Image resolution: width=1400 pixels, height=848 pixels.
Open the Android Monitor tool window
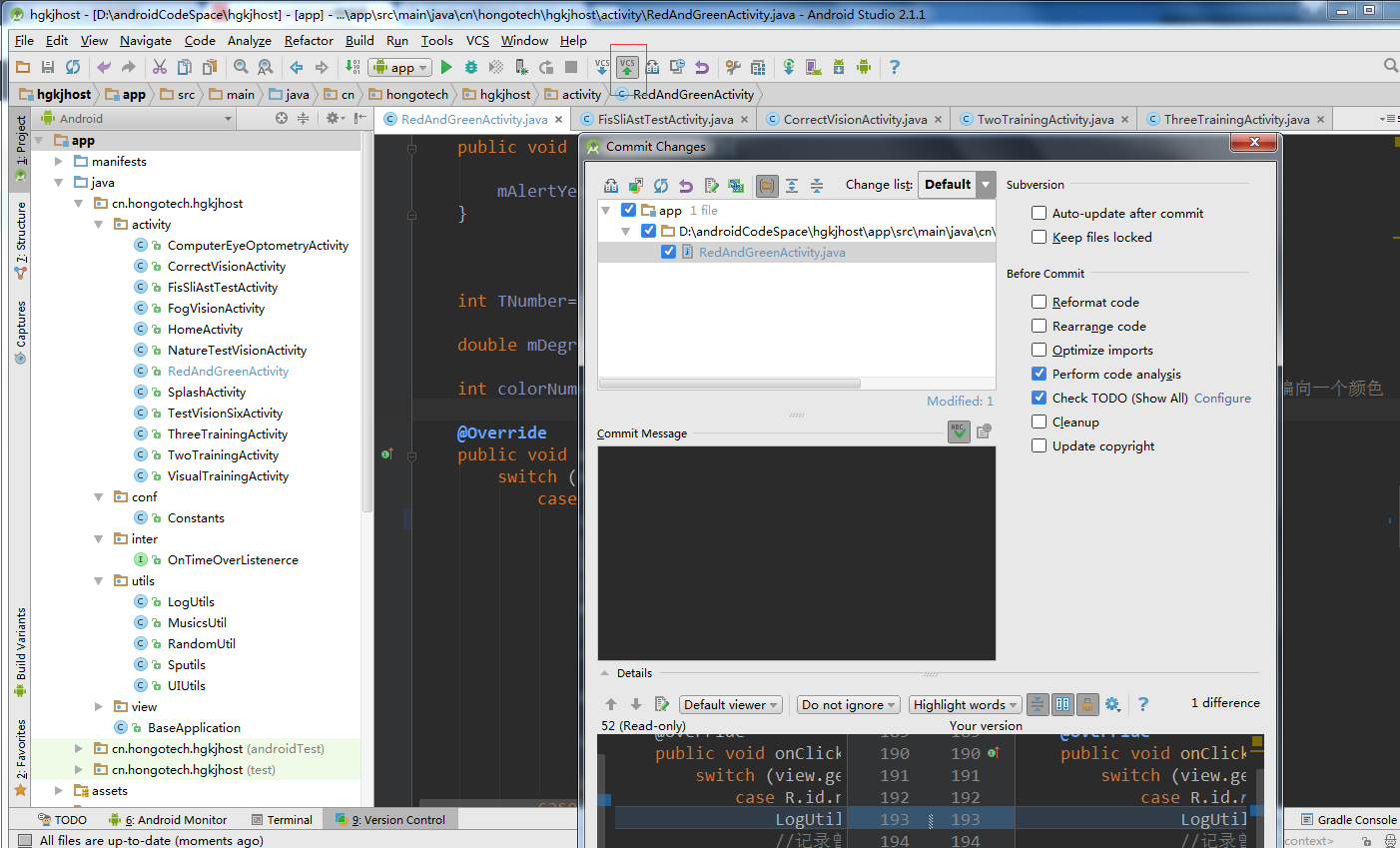pyautogui.click(x=168, y=820)
